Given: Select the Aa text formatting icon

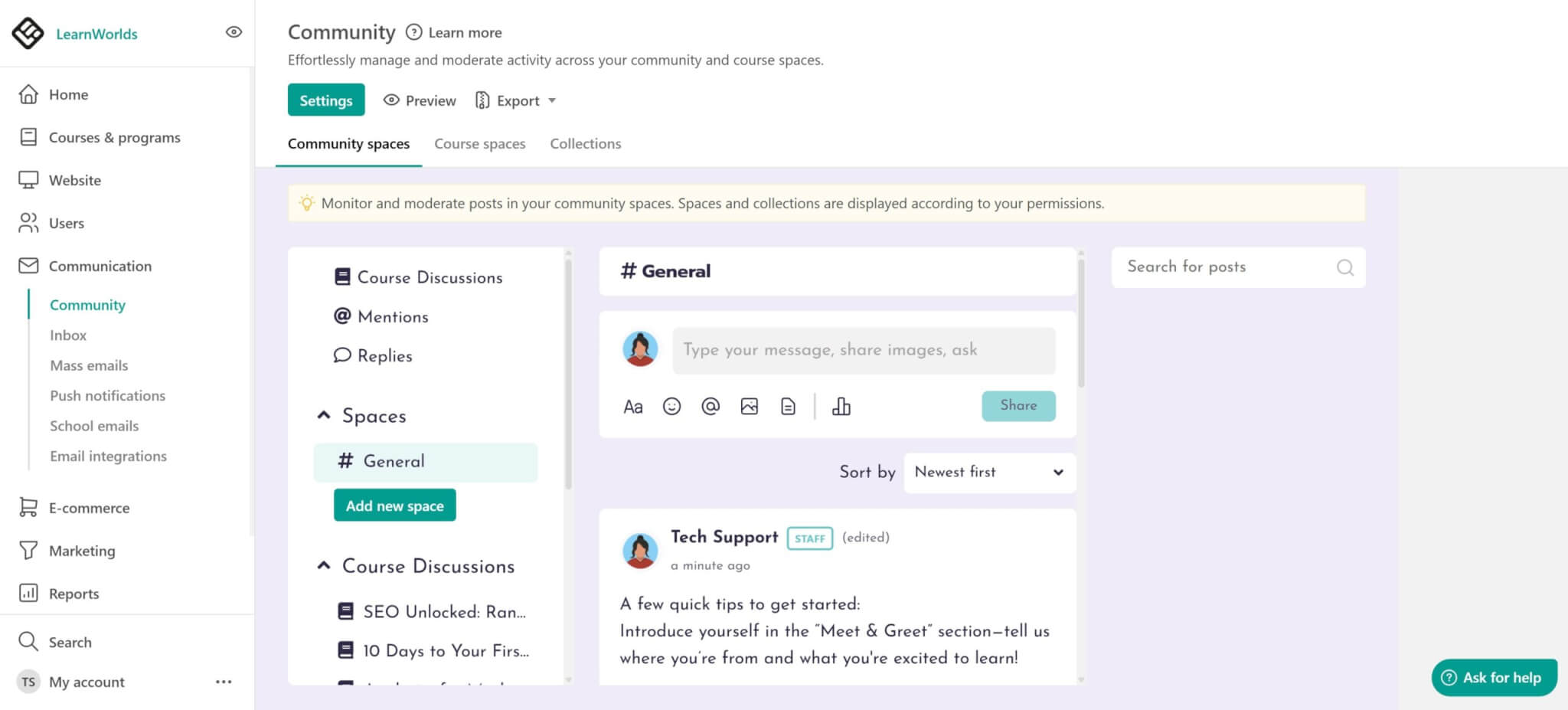Looking at the screenshot, I should tap(633, 407).
